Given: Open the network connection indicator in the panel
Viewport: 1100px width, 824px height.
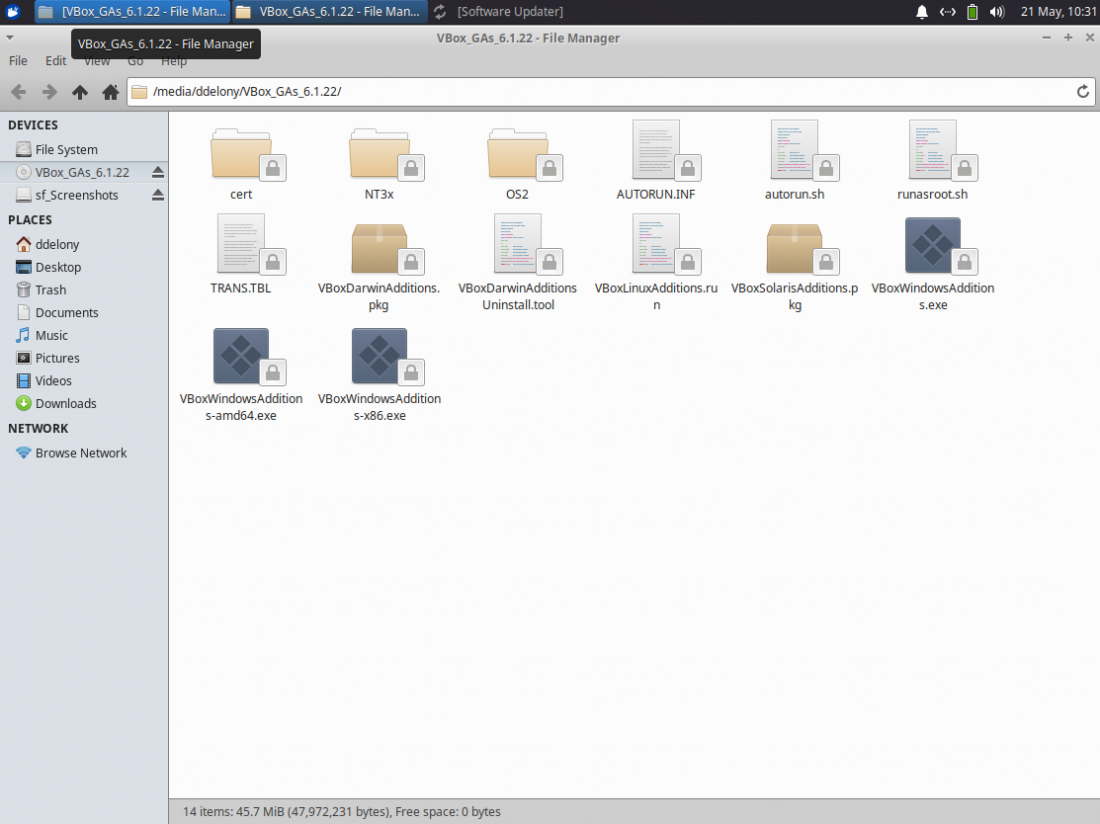Looking at the screenshot, I should 947,11.
